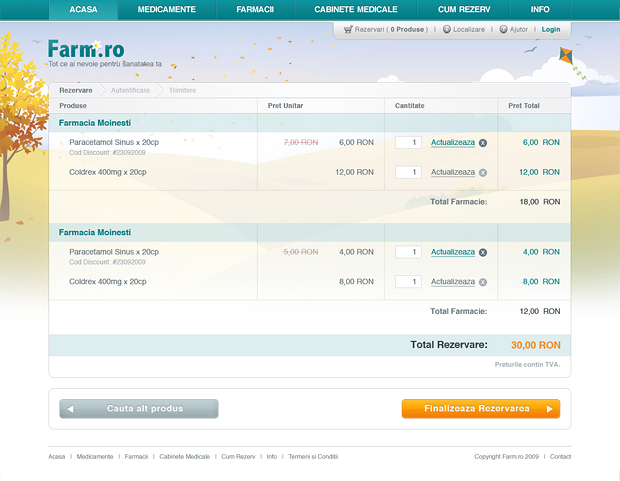The height and width of the screenshot is (481, 620).
Task: Click the Login link
Action: coord(551,30)
